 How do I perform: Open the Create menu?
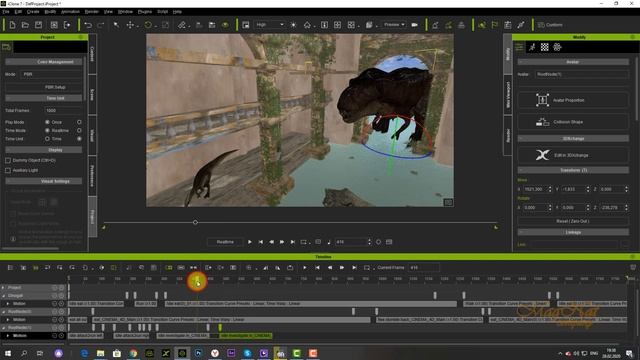pyautogui.click(x=33, y=12)
